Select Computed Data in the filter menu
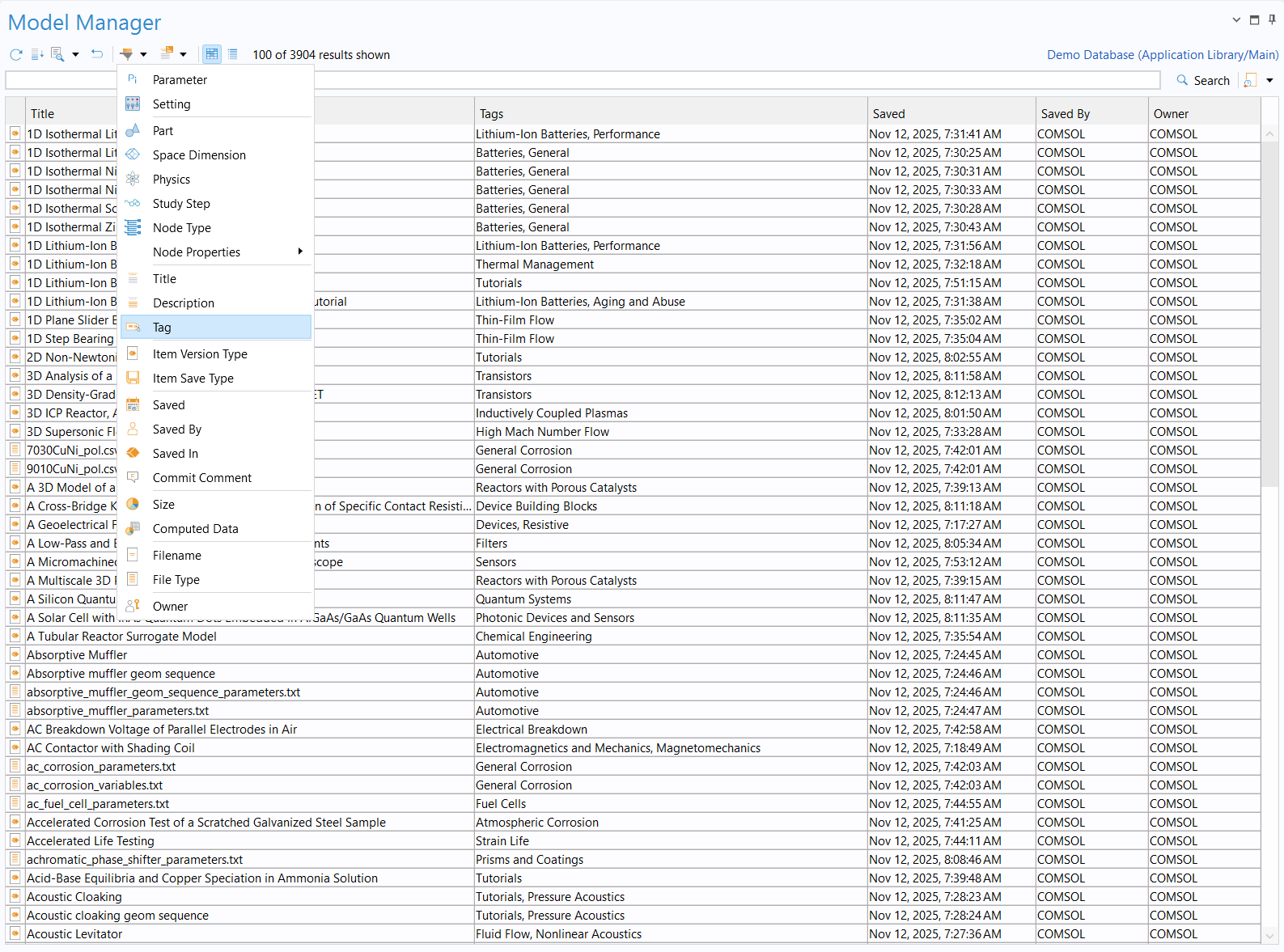This screenshot has width=1284, height=952. (216, 529)
